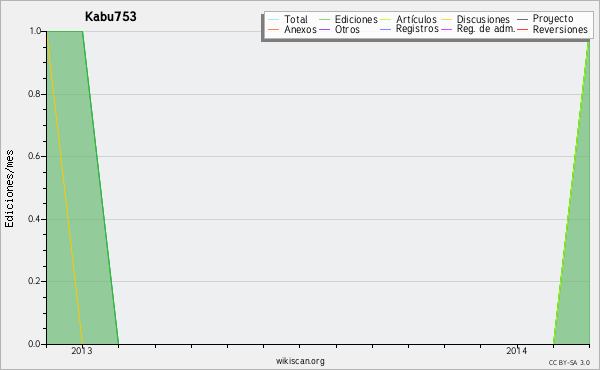Click the red Reversiones line swatch
The height and width of the screenshot is (370, 600).
(x=522, y=29)
